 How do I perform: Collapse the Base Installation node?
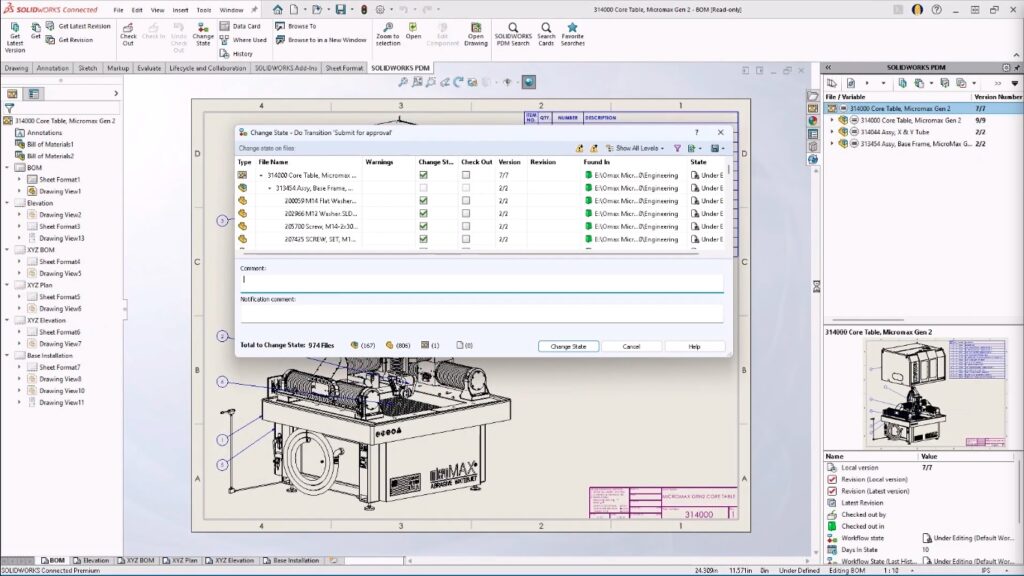(x=7, y=356)
